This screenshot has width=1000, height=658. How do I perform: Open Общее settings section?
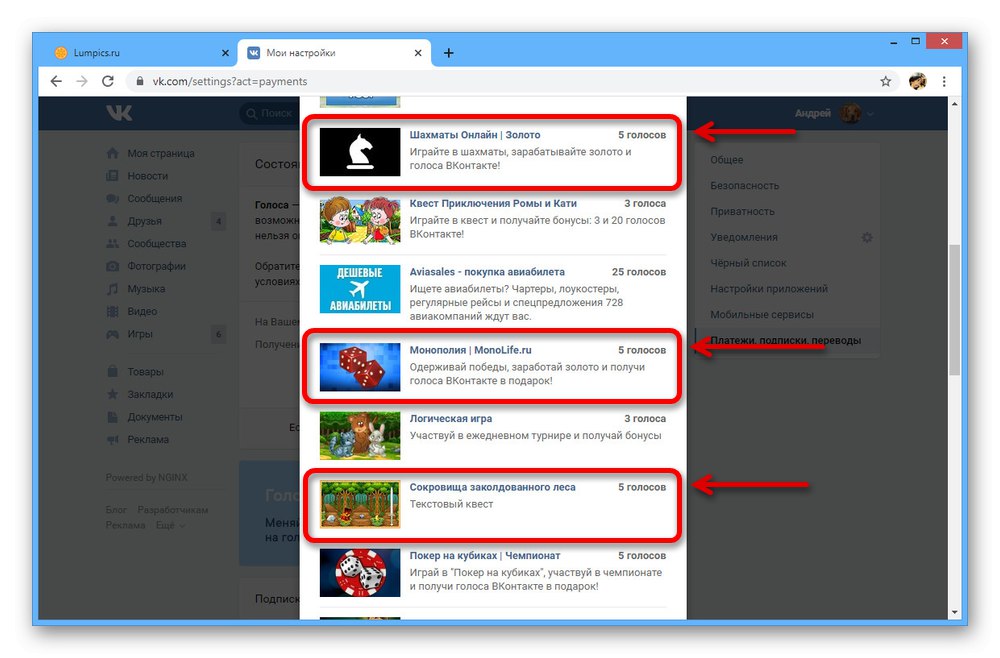click(726, 159)
